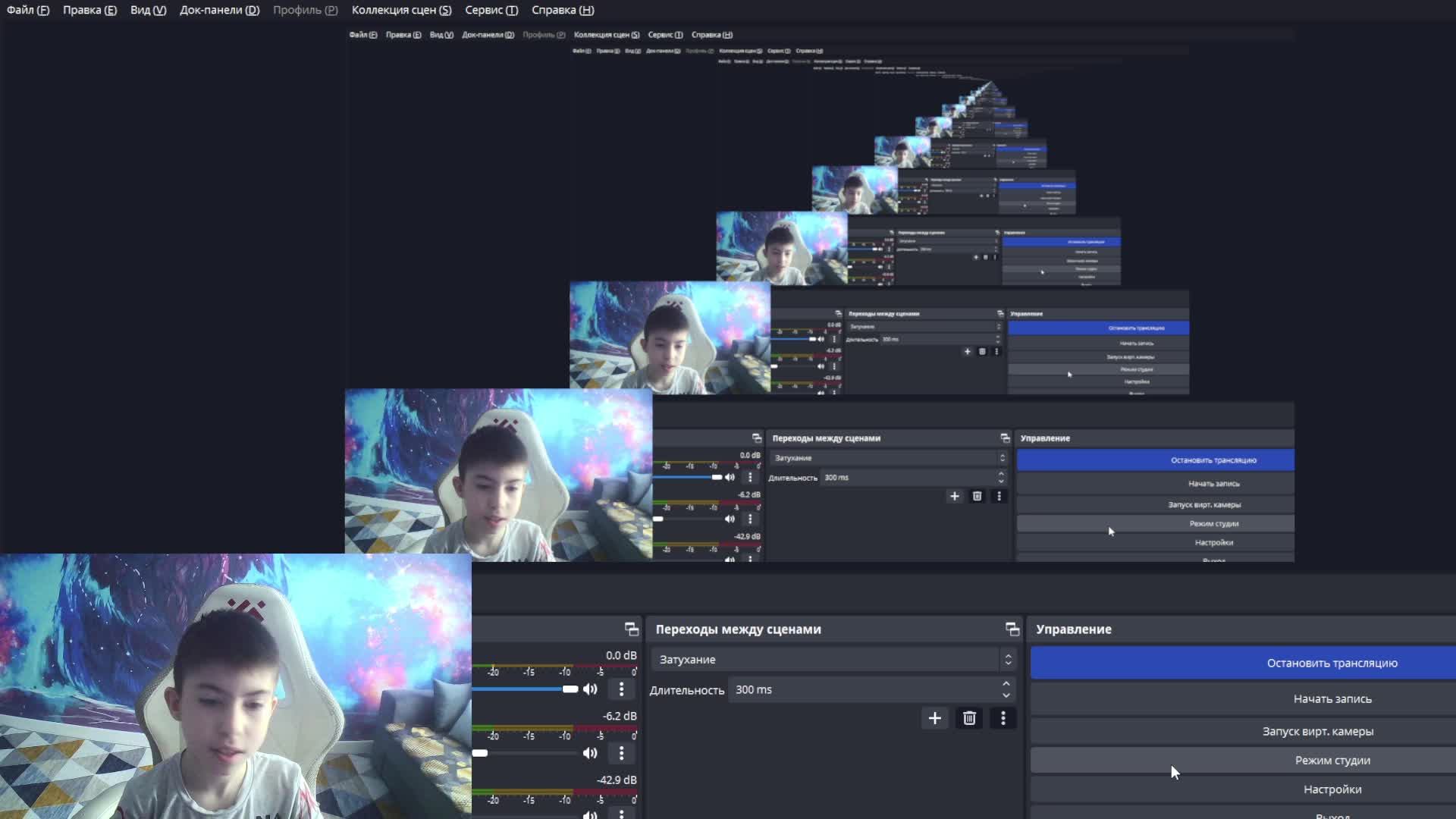1456x819 pixels.
Task: Pop out the audio mixer dock panel
Action: tap(631, 629)
